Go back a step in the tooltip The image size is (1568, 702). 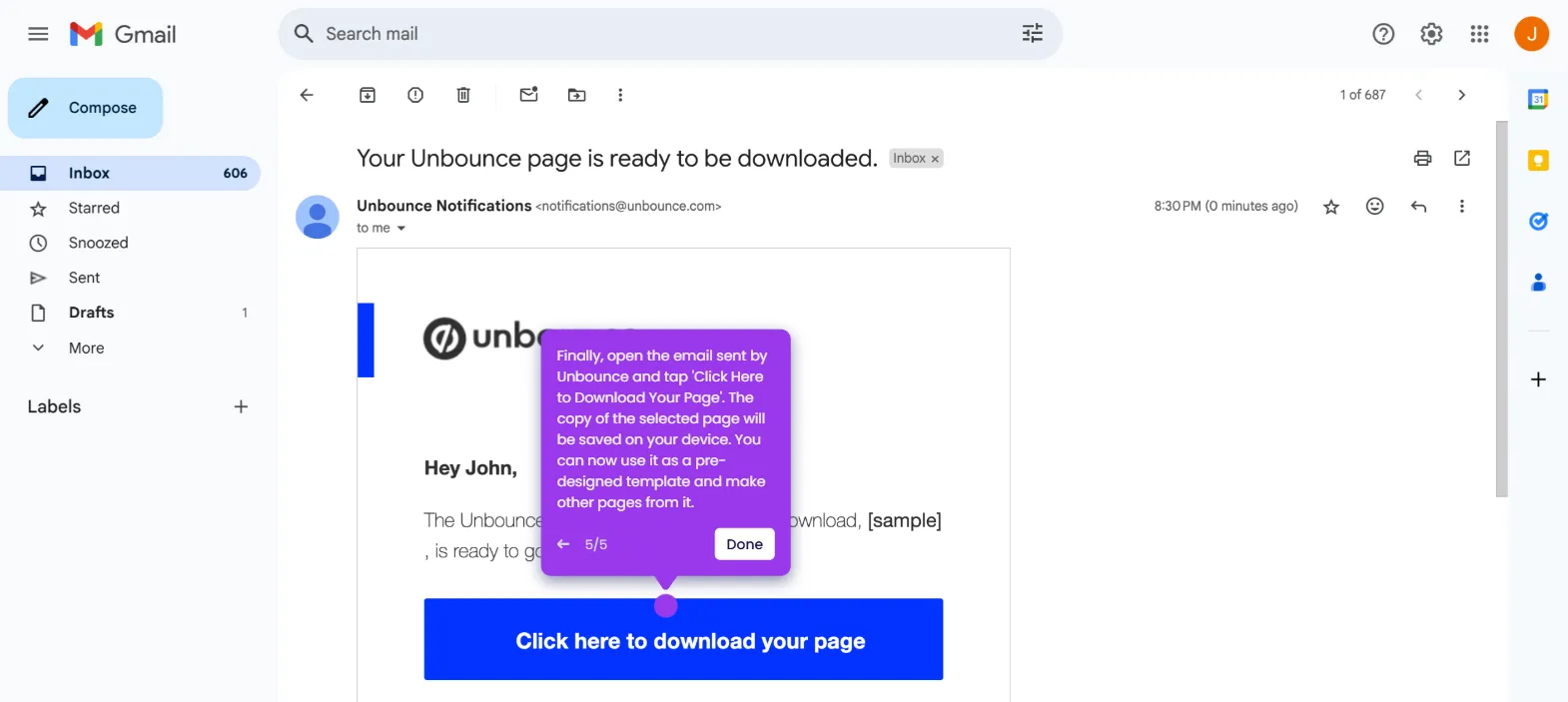[x=563, y=544]
